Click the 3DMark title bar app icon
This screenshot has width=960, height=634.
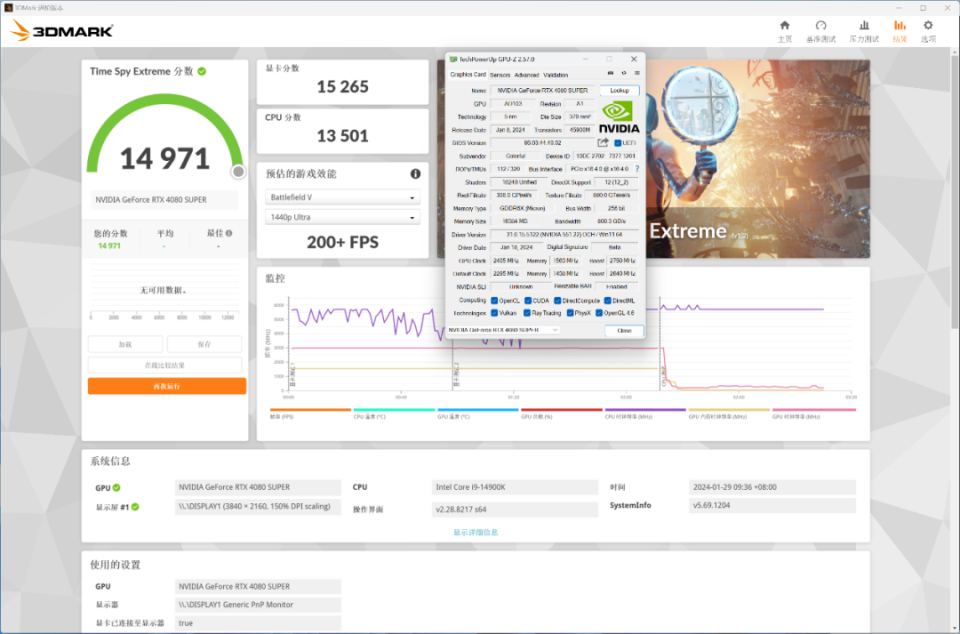click(x=9, y=8)
